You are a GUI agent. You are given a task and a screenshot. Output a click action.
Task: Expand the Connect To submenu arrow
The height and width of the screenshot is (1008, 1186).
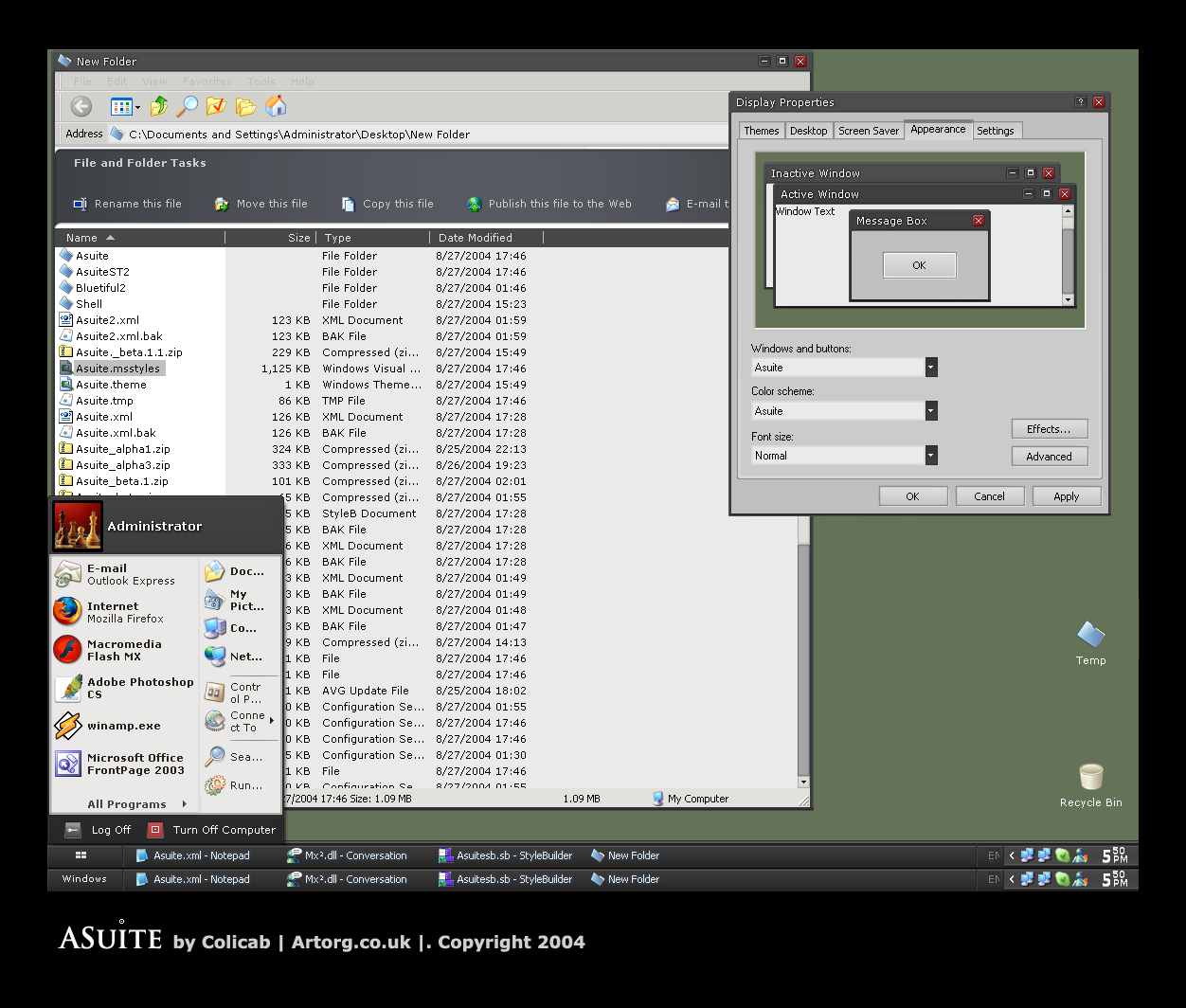(273, 722)
